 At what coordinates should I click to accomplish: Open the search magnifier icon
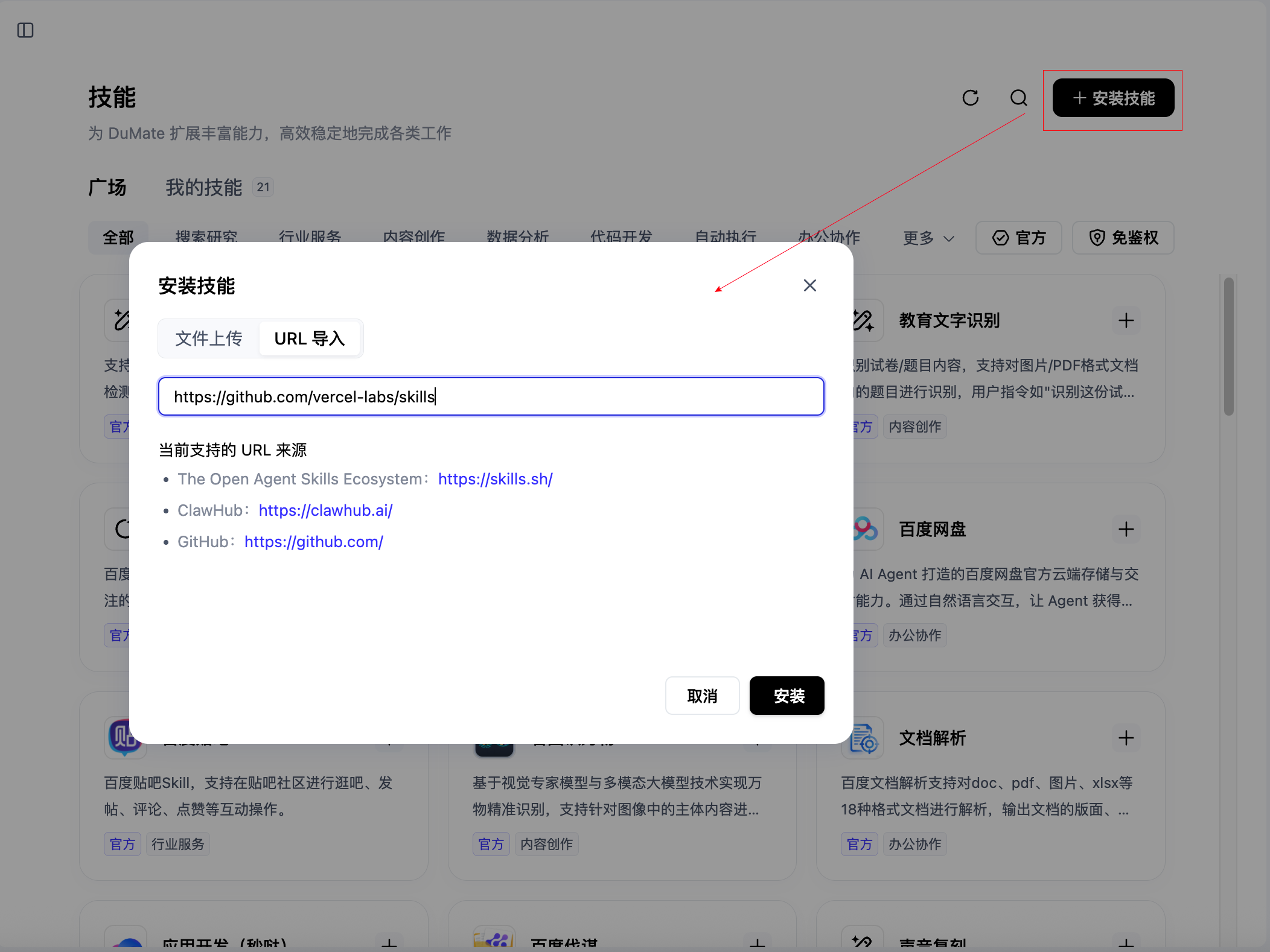click(x=1019, y=98)
